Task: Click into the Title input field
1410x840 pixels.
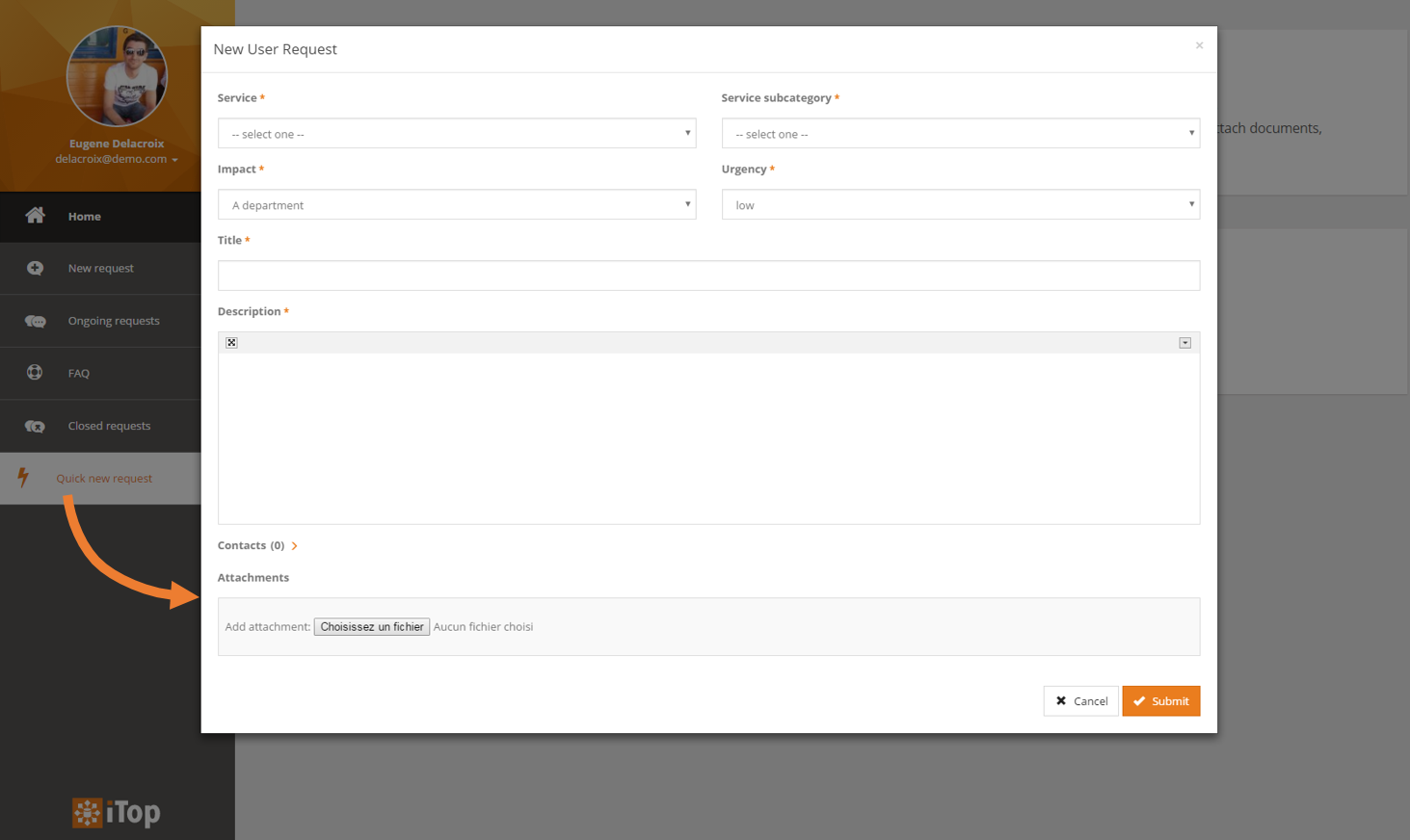Action: pos(708,276)
